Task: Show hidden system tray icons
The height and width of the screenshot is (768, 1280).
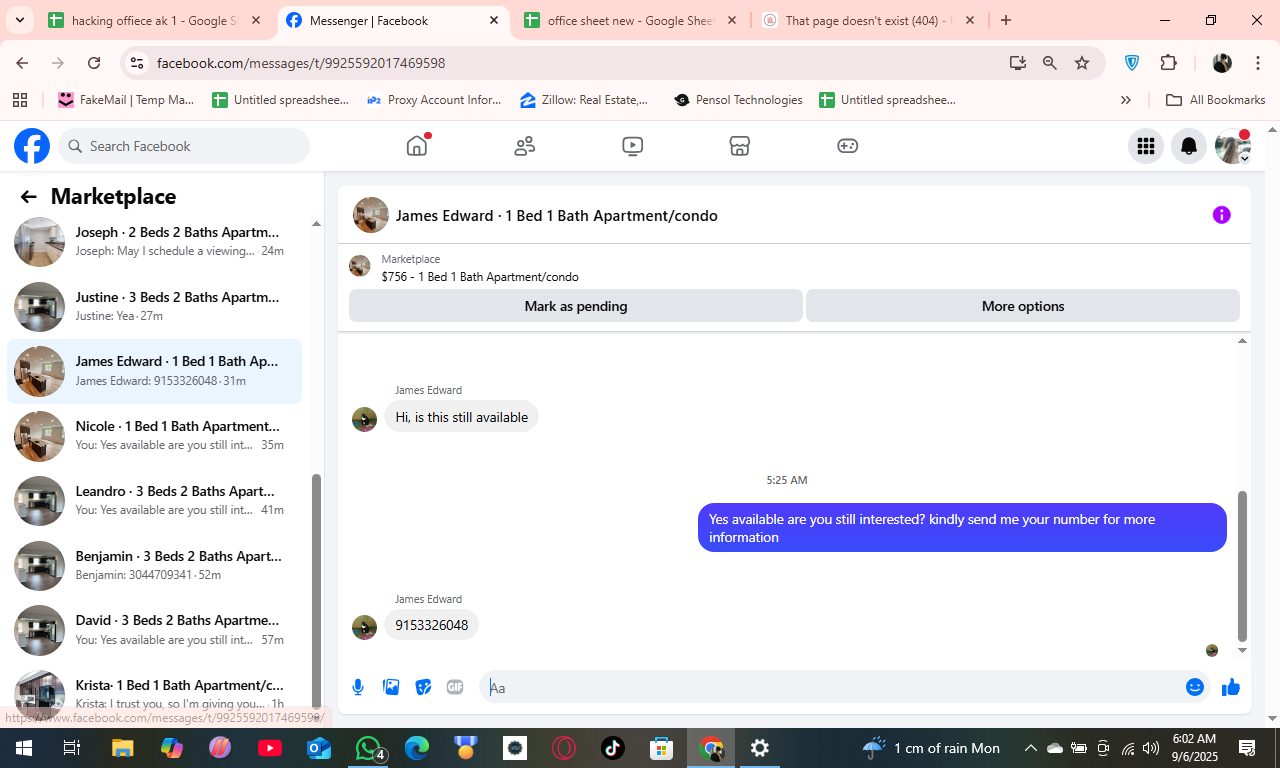Action: point(1030,748)
